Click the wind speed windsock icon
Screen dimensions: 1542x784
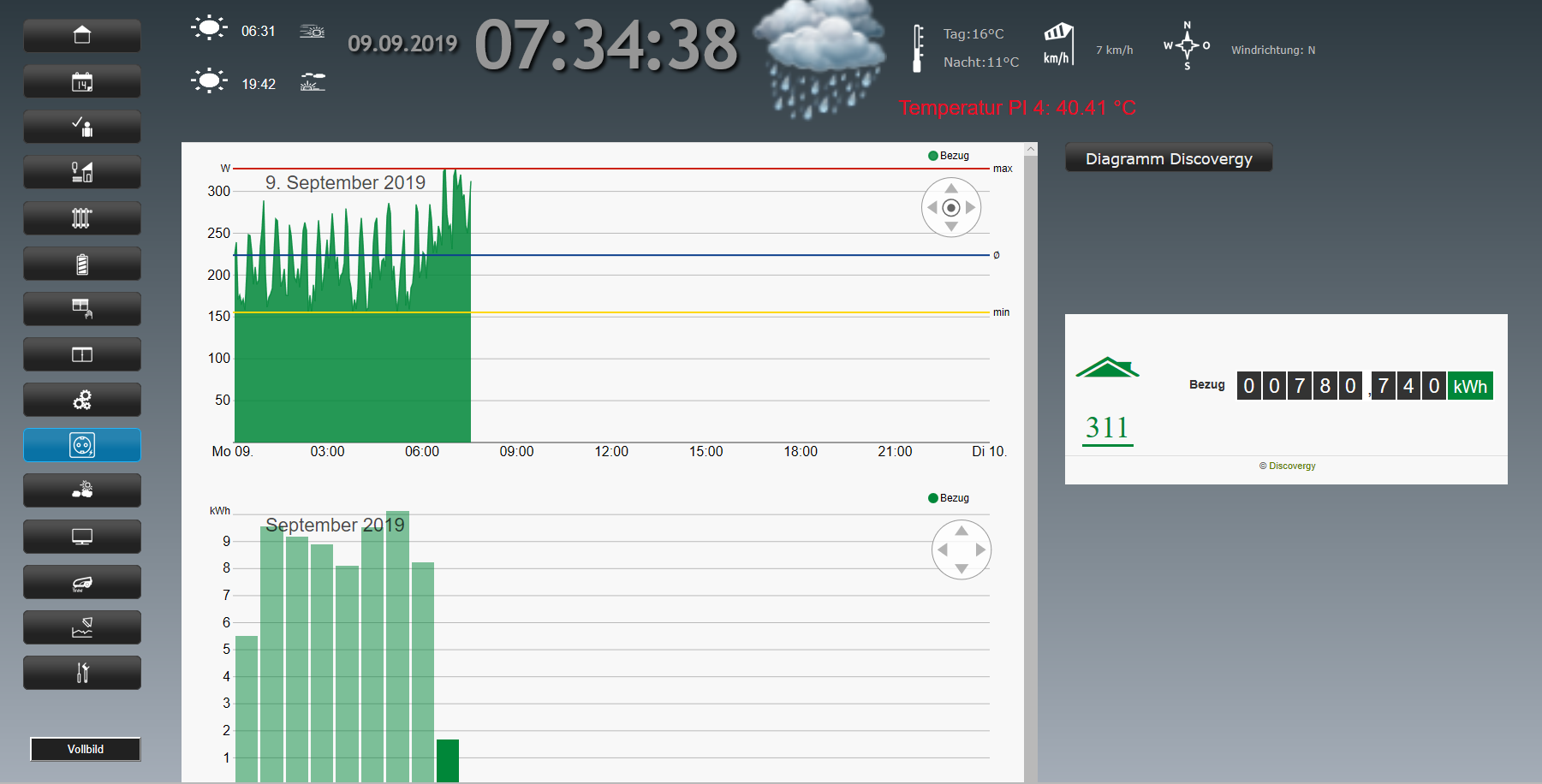click(x=1057, y=45)
